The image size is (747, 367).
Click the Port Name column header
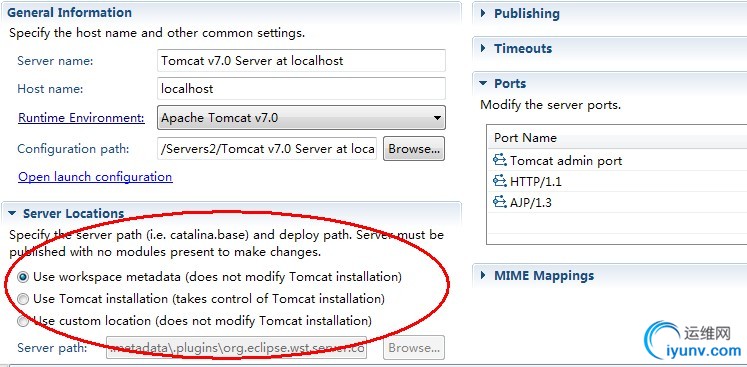point(617,138)
